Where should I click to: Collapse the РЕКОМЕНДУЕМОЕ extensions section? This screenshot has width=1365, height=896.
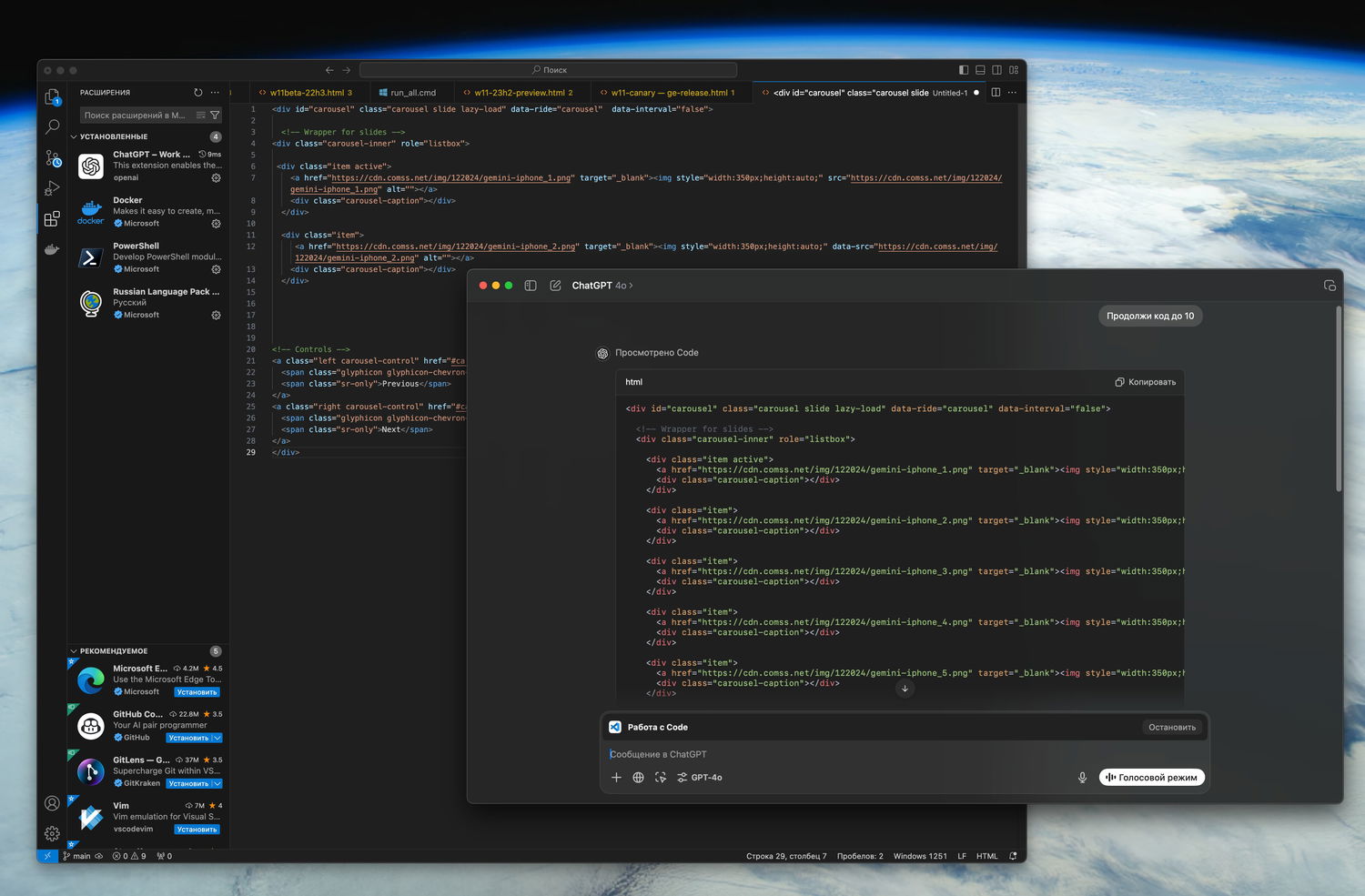(x=74, y=651)
